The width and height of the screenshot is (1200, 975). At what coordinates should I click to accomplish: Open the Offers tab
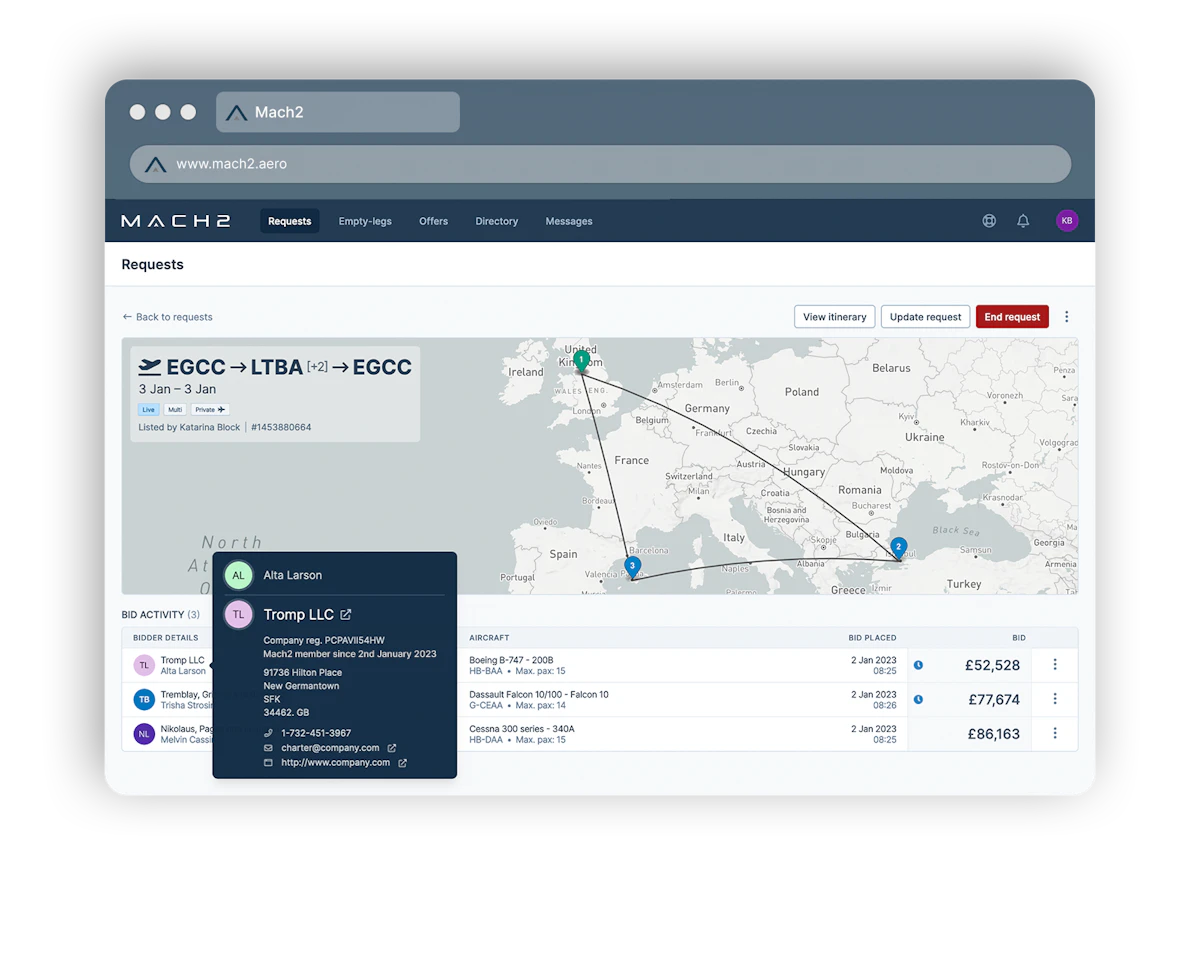coord(433,221)
